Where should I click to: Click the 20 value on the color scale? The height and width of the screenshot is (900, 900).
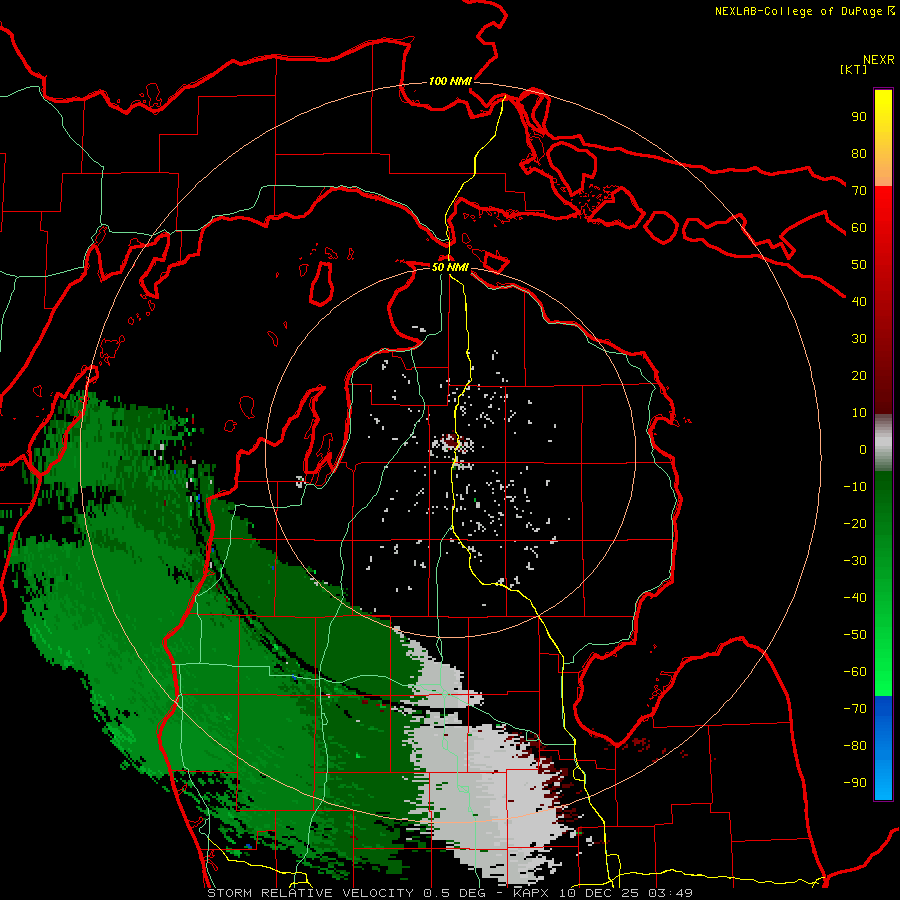pos(859,375)
